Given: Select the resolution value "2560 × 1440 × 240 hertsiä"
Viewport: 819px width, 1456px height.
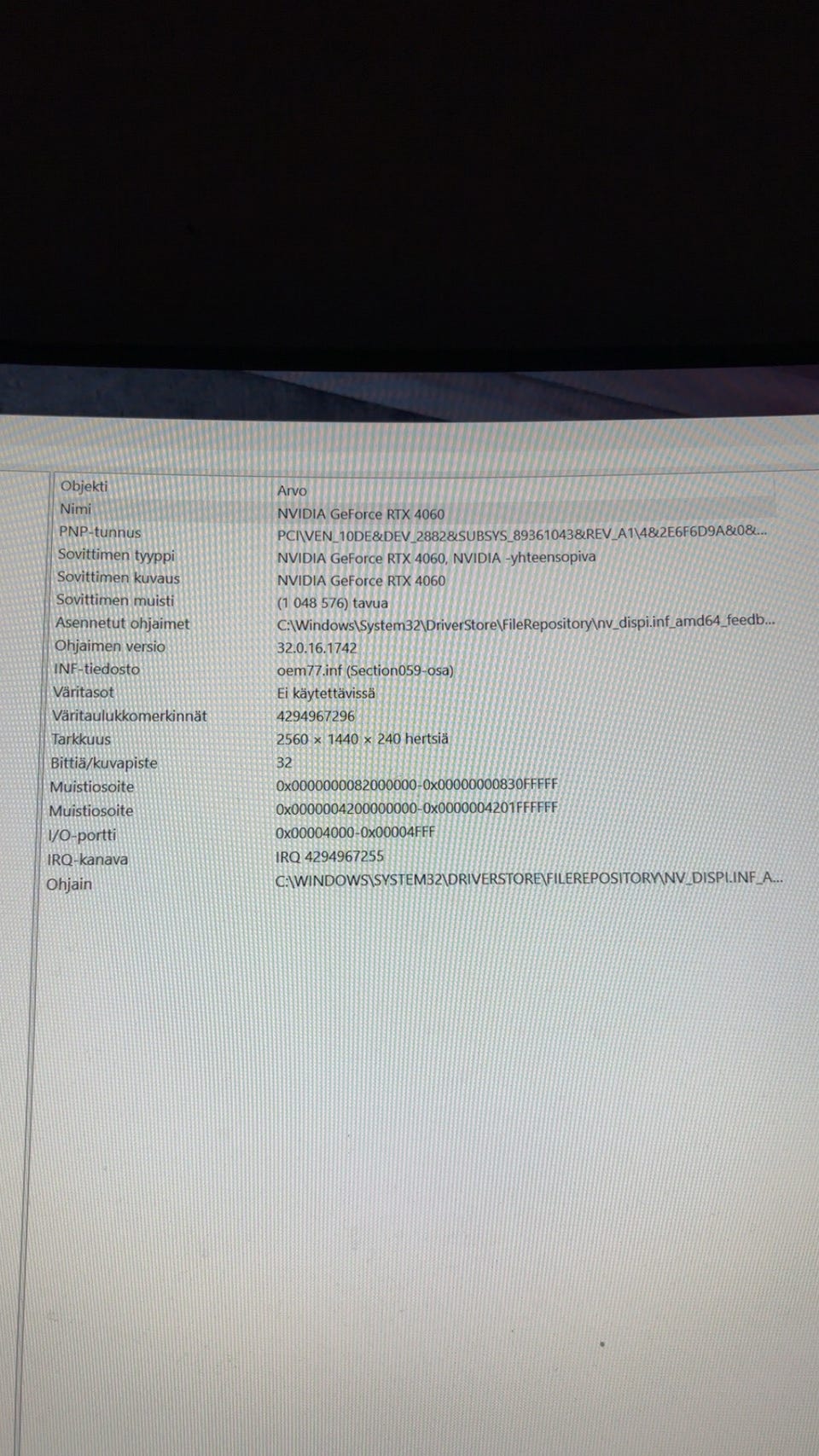Looking at the screenshot, I should click(x=363, y=740).
